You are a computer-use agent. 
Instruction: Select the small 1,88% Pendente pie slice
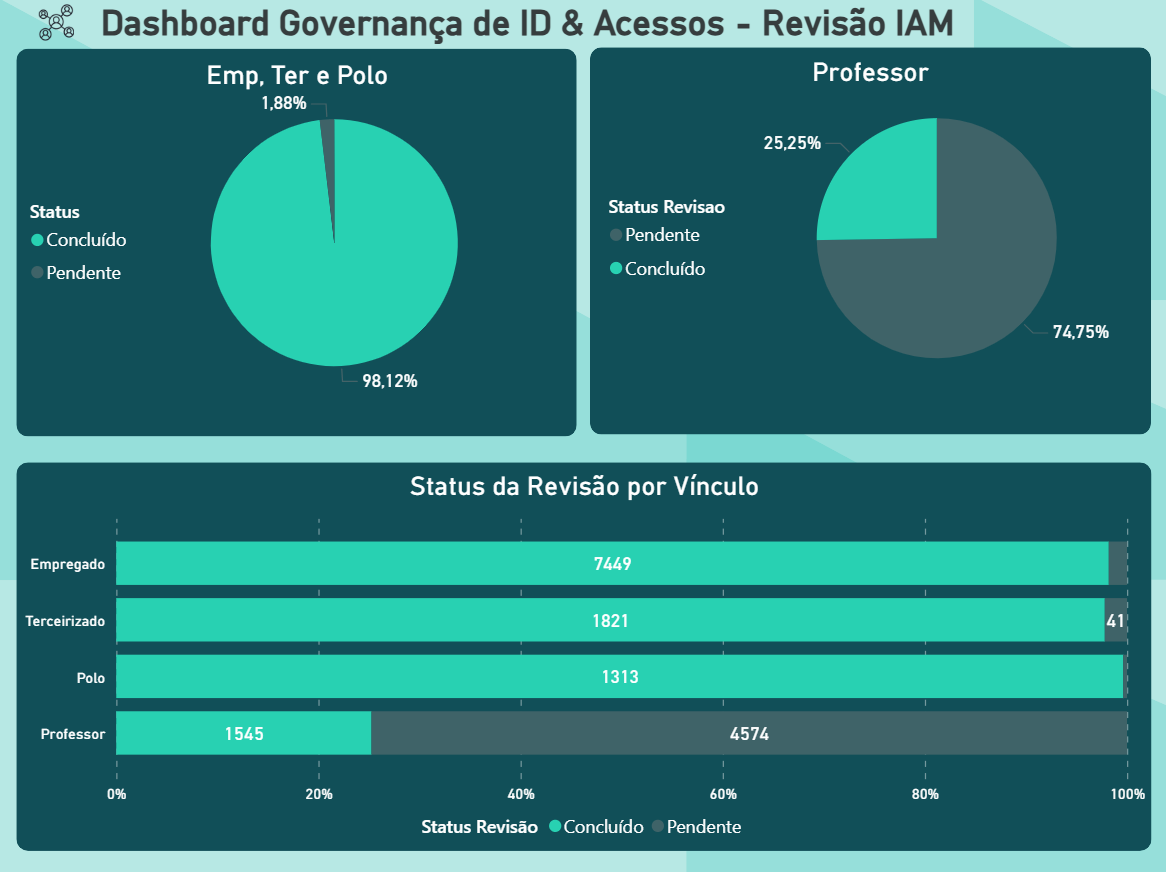click(329, 149)
